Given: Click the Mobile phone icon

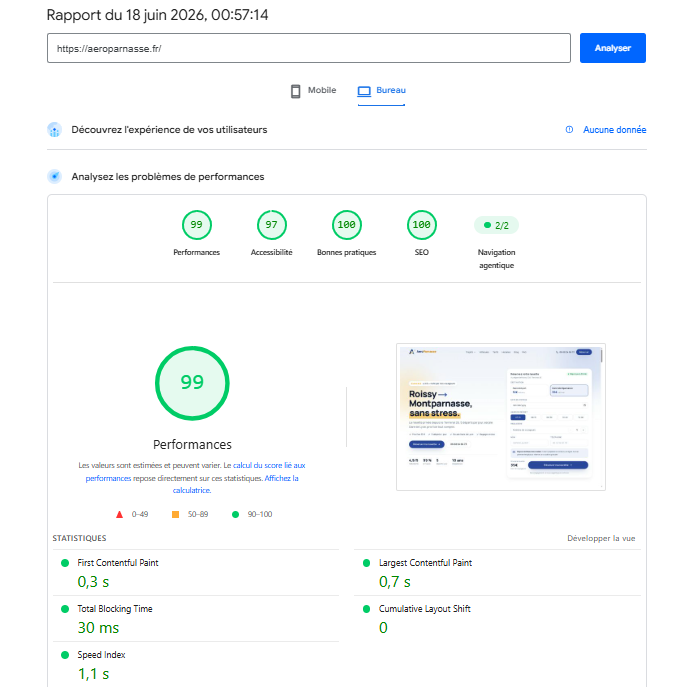Looking at the screenshot, I should [296, 91].
